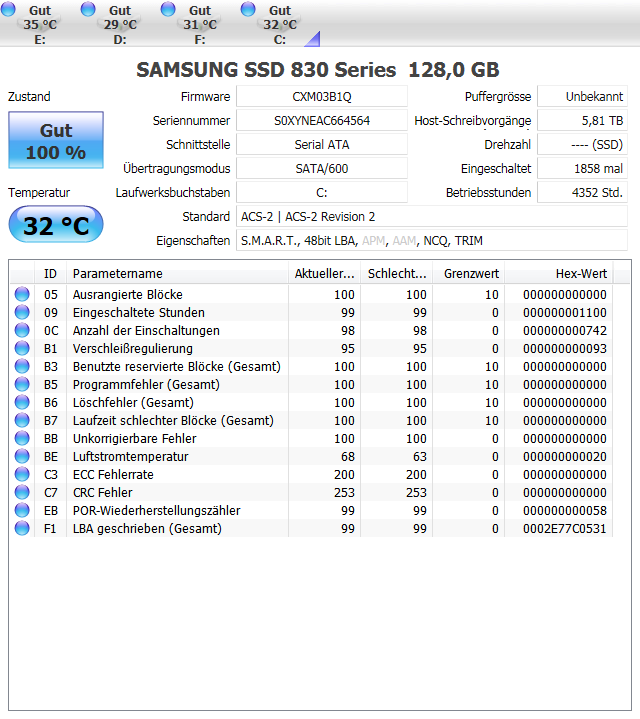Image resolution: width=640 pixels, height=719 pixels.
Task: Select the Verschleißregulierung parameter name
Action: click(132, 348)
